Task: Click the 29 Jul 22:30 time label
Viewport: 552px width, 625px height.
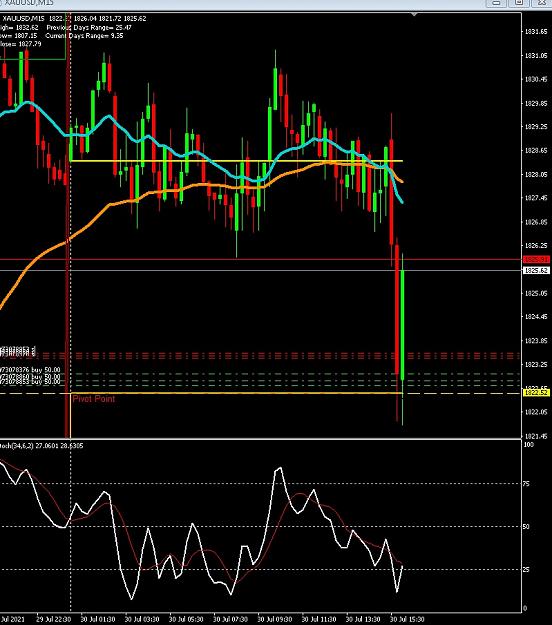Action: pyautogui.click(x=54, y=619)
